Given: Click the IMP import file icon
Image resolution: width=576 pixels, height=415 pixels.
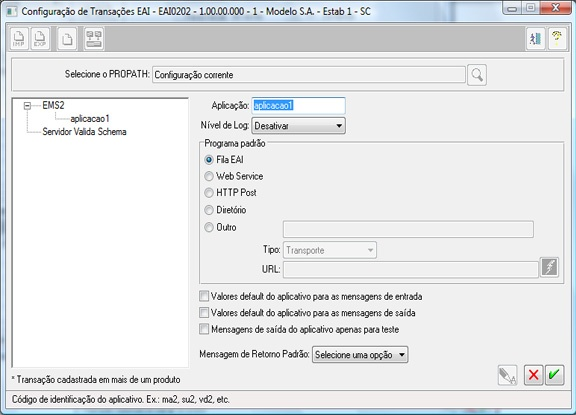Looking at the screenshot, I should [x=19, y=38].
